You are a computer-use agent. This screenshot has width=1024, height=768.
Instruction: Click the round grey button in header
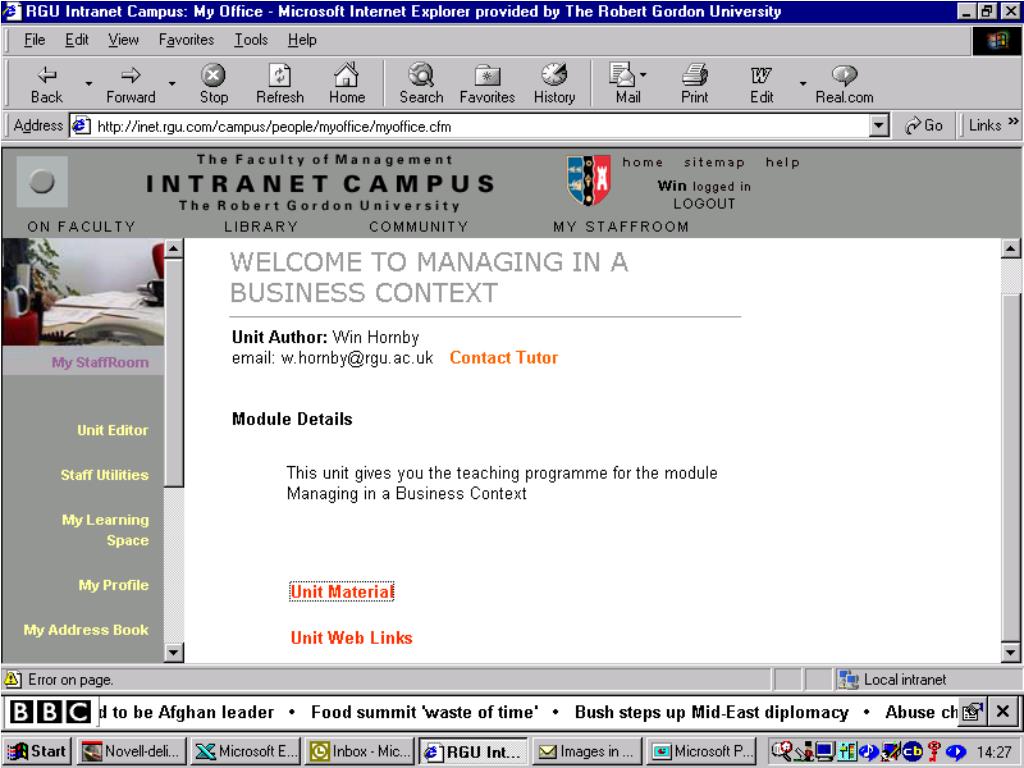42,181
